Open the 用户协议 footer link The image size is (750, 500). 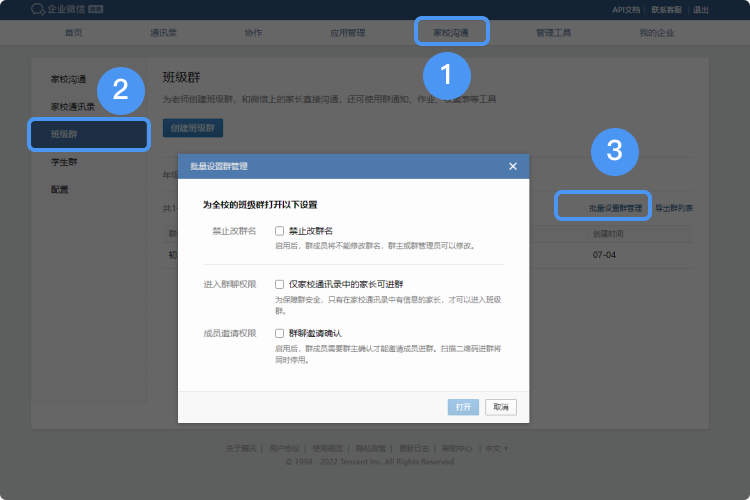pos(284,448)
